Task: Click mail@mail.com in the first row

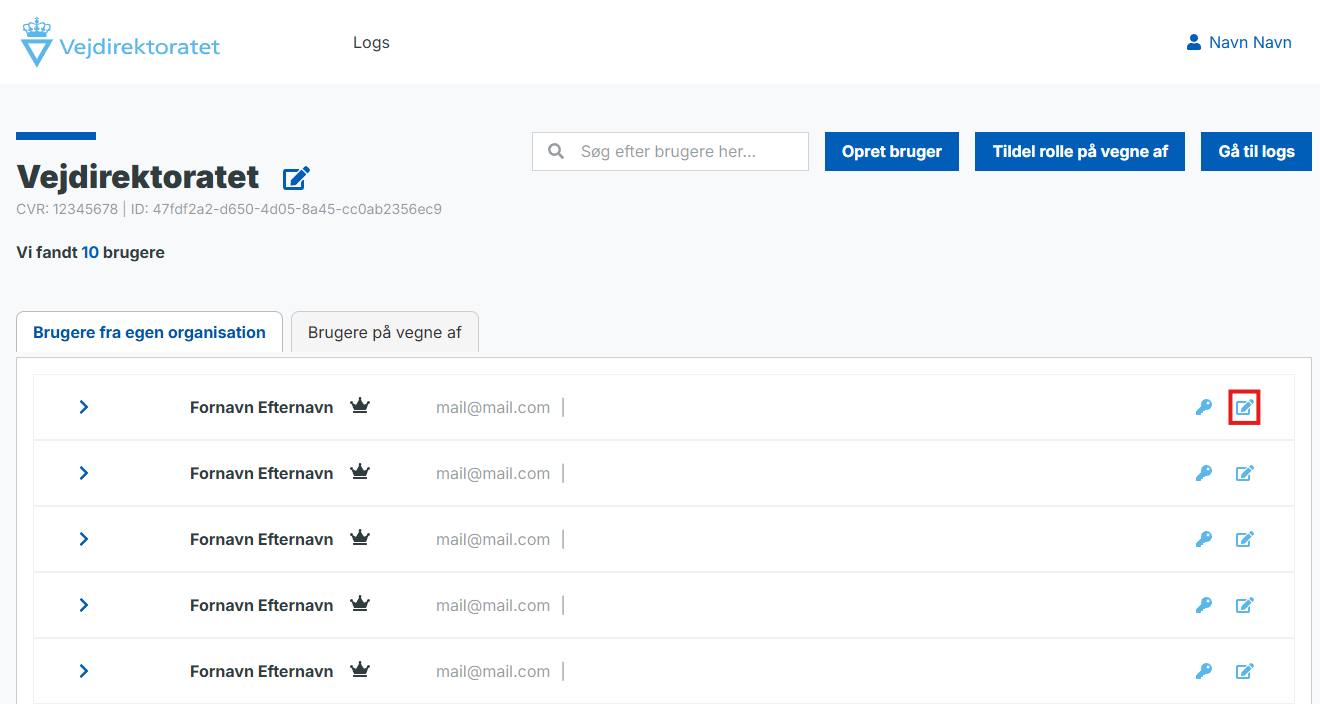Action: [493, 407]
